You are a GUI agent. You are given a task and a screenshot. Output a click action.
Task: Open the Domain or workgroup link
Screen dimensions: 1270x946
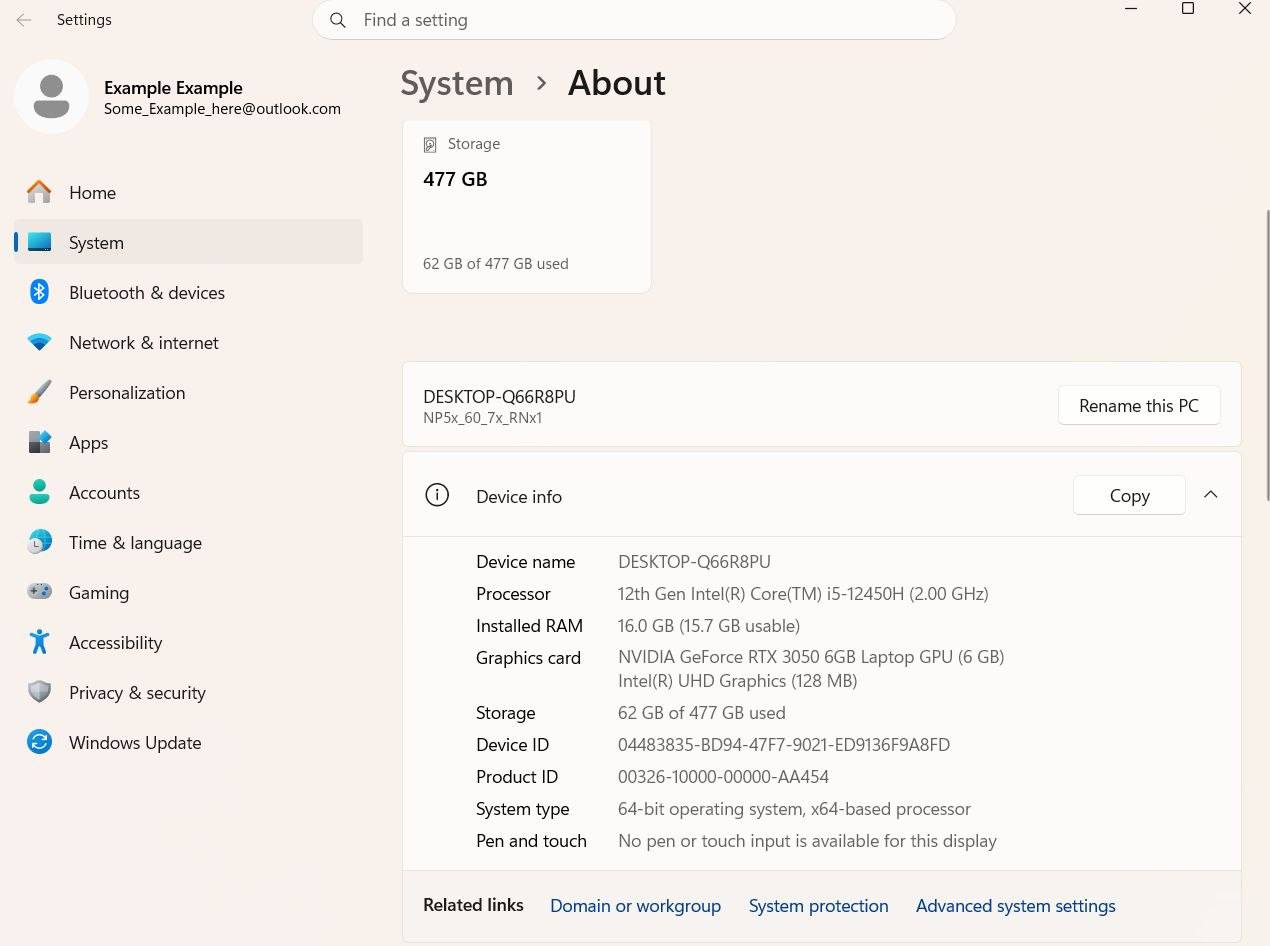(635, 906)
